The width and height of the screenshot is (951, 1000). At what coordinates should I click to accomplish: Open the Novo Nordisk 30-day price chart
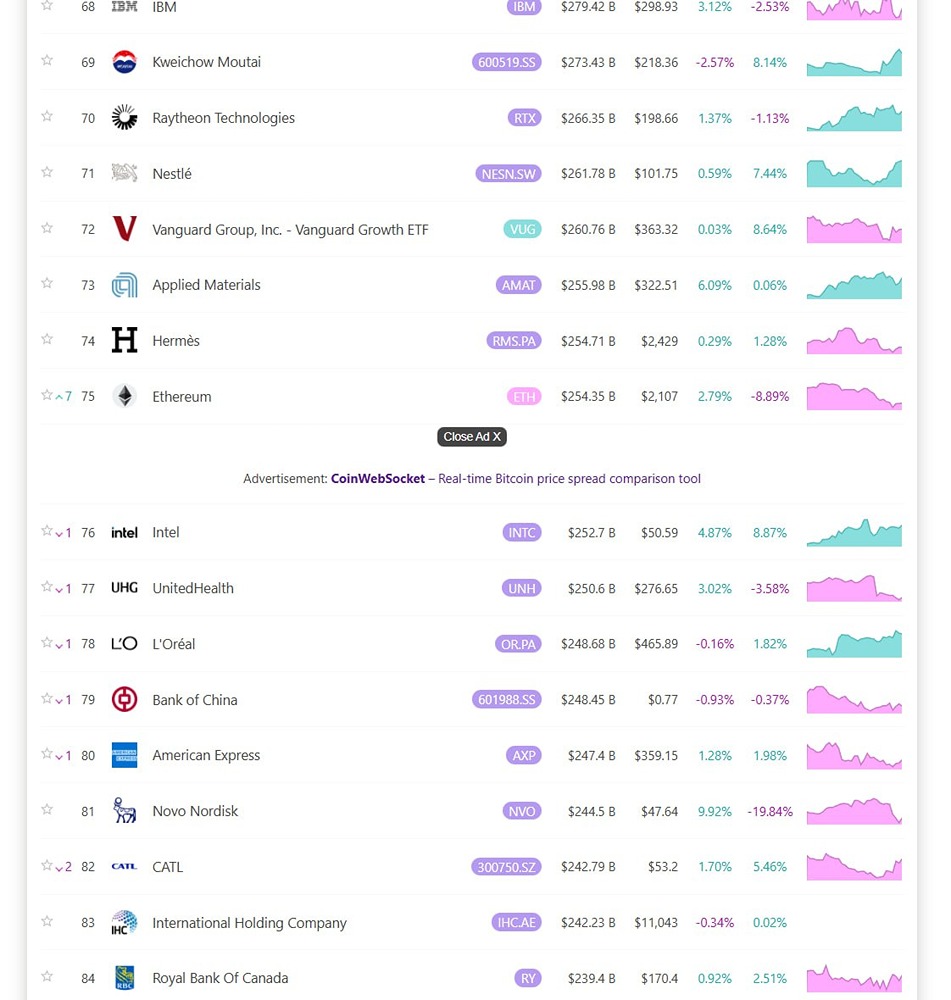(x=854, y=811)
